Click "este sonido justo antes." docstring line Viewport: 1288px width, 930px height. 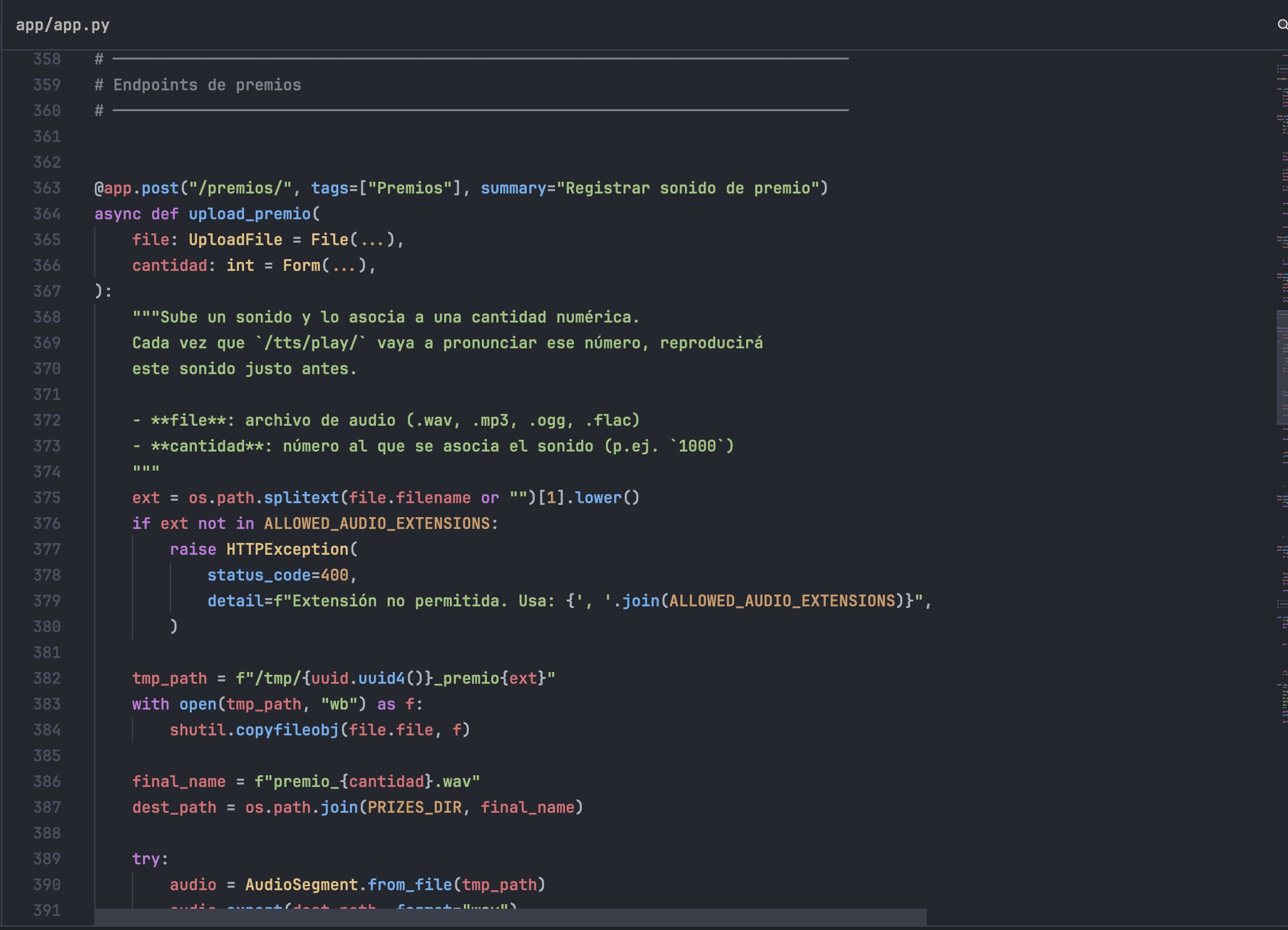pyautogui.click(x=245, y=369)
